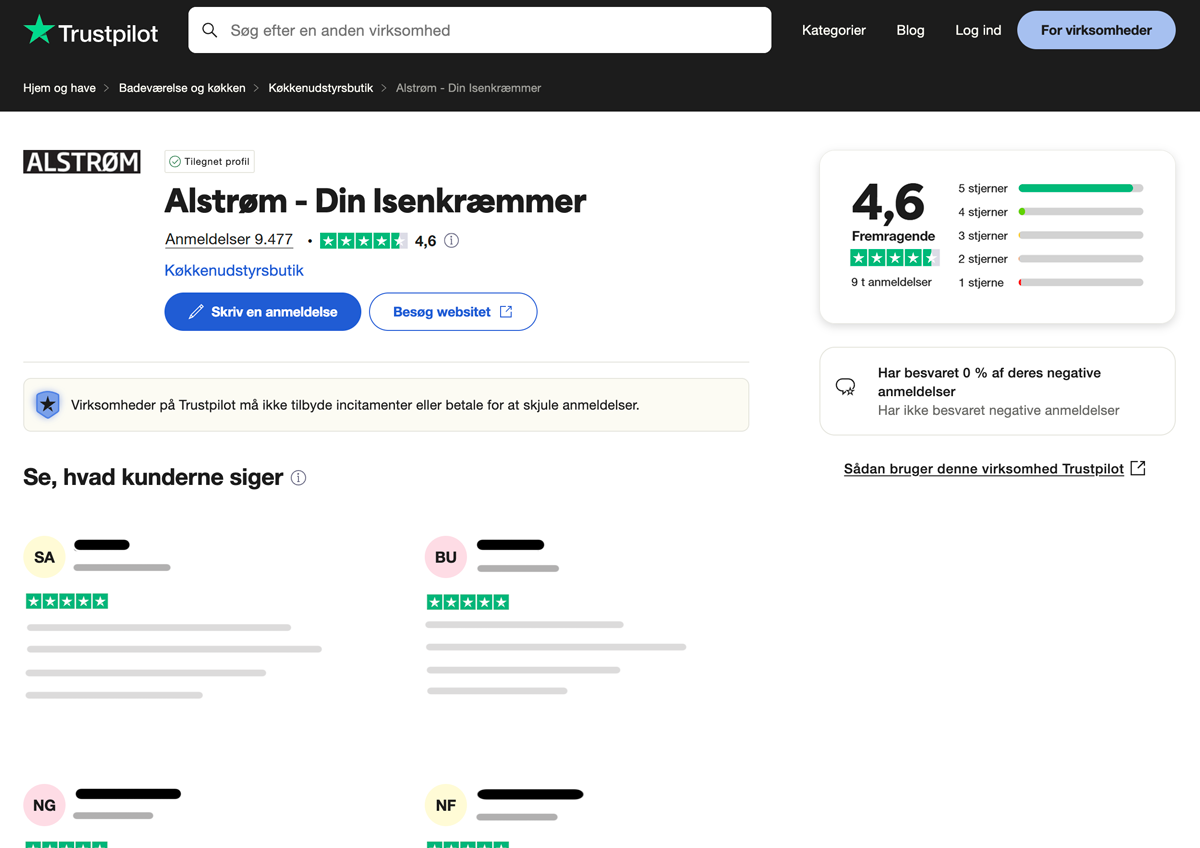Click the 'Søg efter en anden virksomhed' field
This screenshot has height=848, width=1200.
click(490, 30)
